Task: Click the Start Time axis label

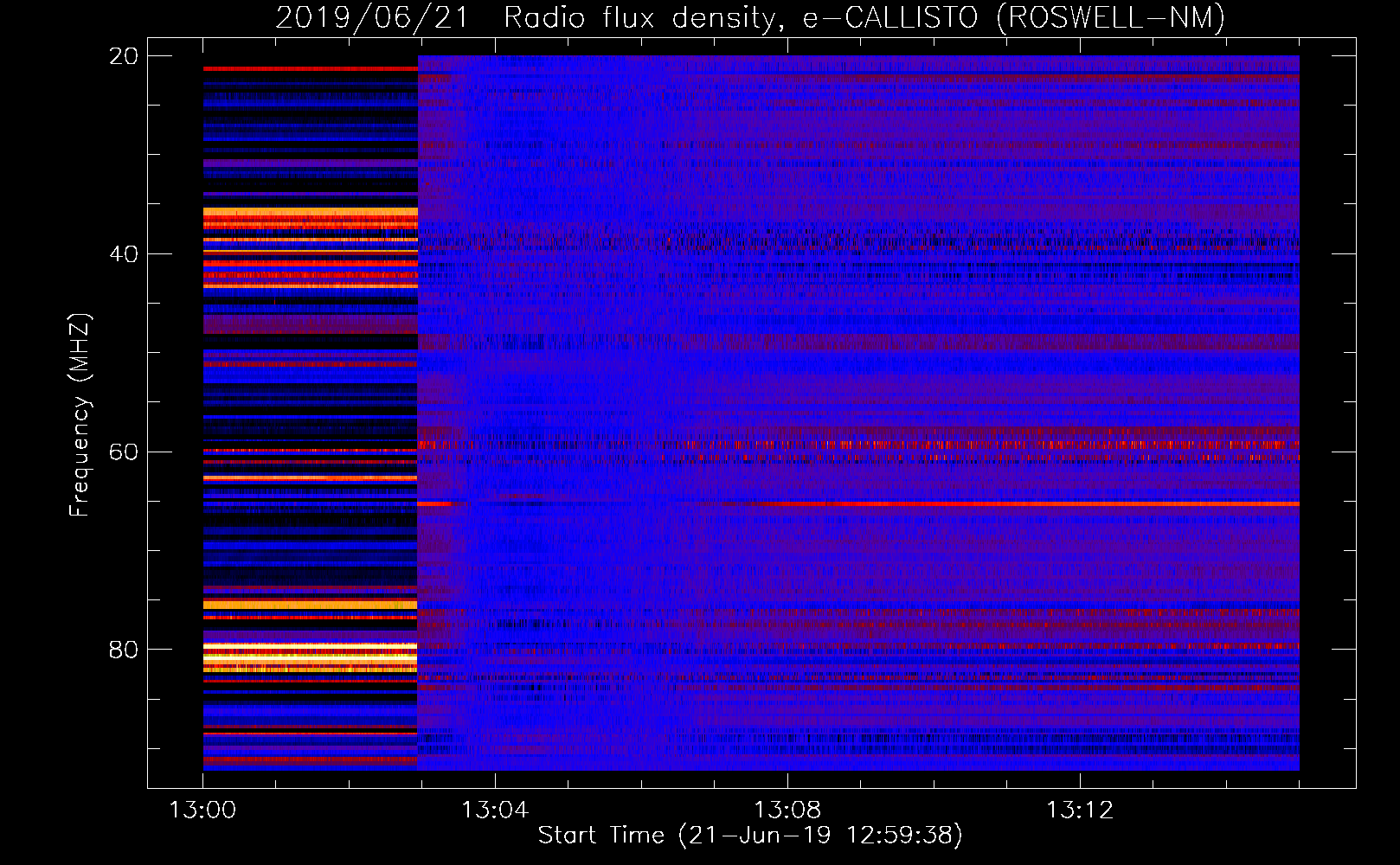Action: (x=750, y=835)
